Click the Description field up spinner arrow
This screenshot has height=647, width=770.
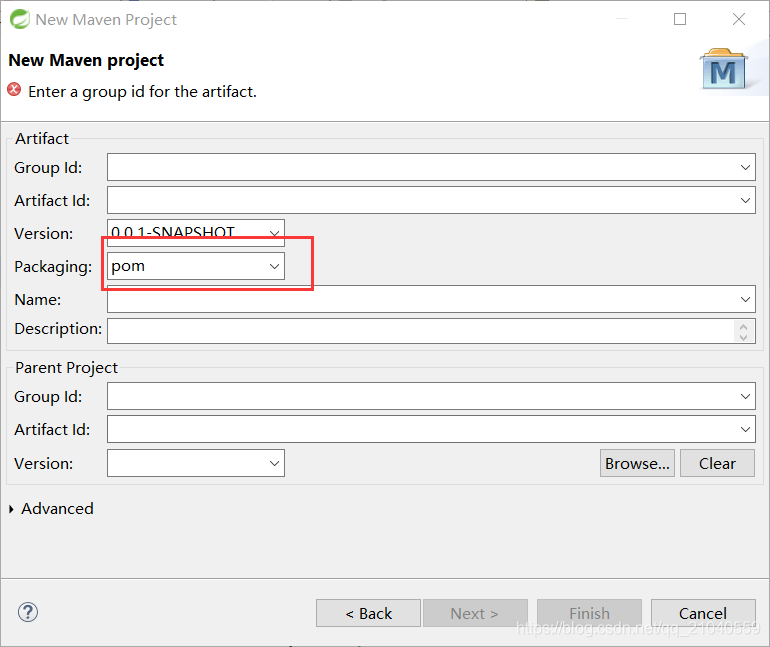click(743, 326)
